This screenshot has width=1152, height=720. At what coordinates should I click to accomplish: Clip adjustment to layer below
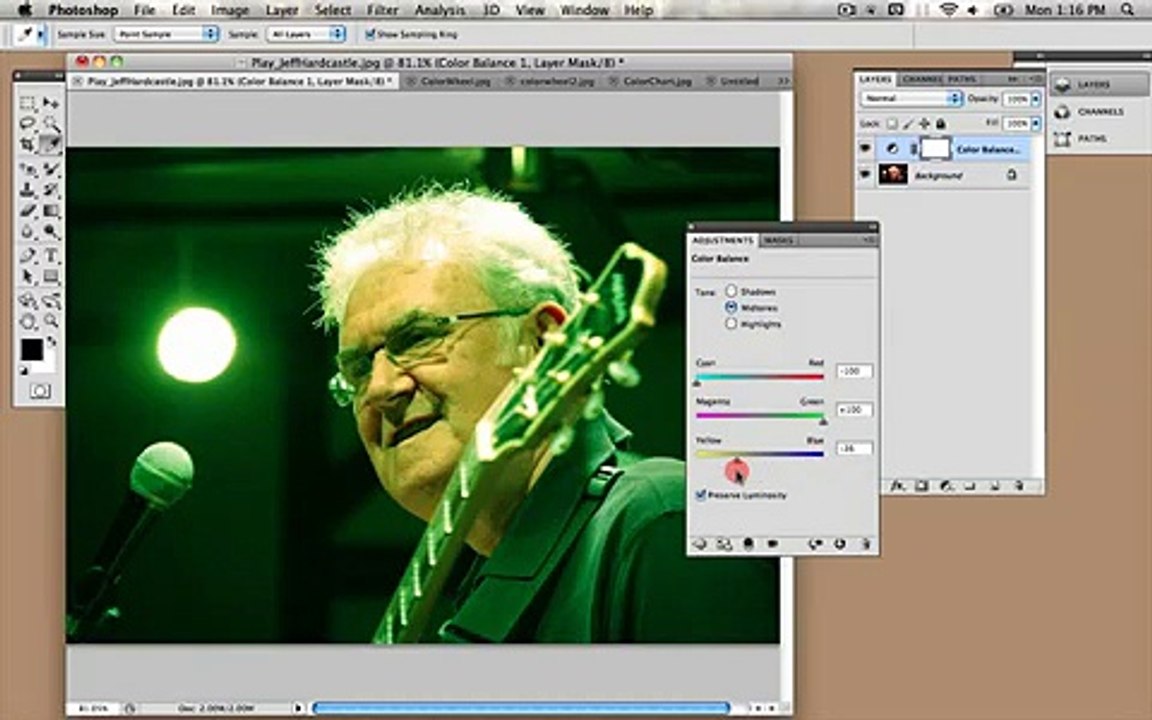[749, 544]
